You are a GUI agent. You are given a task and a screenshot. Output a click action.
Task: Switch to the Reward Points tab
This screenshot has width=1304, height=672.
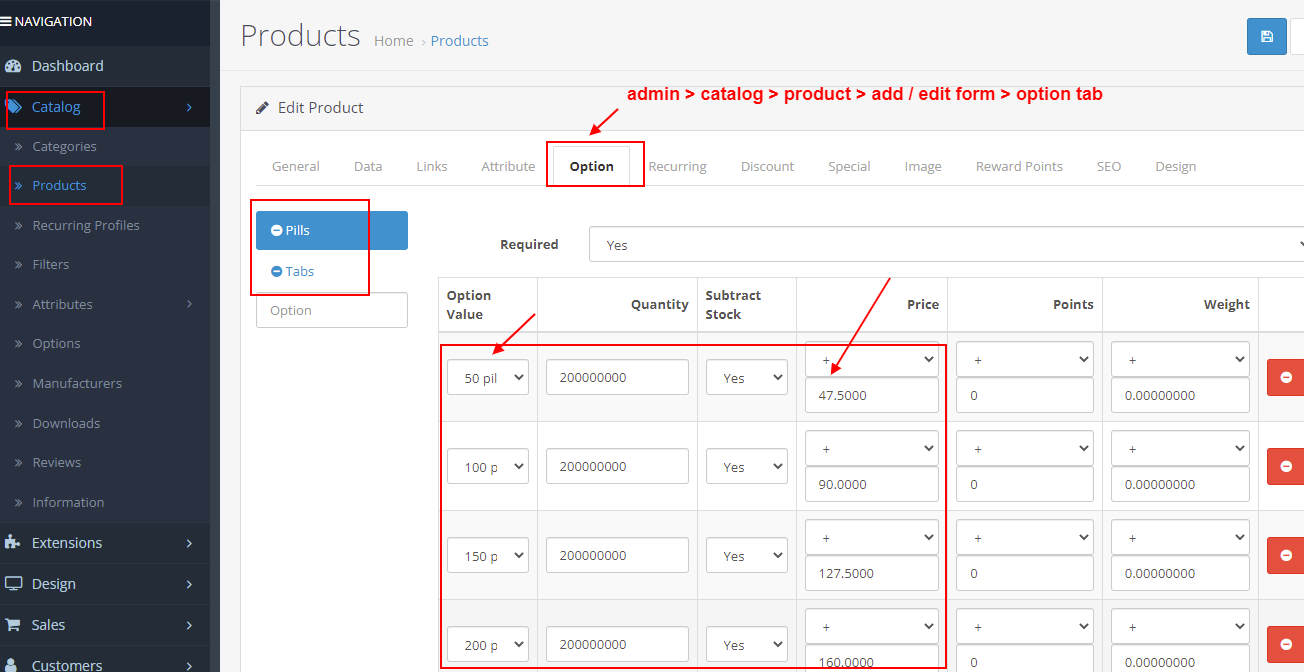[x=1019, y=166]
